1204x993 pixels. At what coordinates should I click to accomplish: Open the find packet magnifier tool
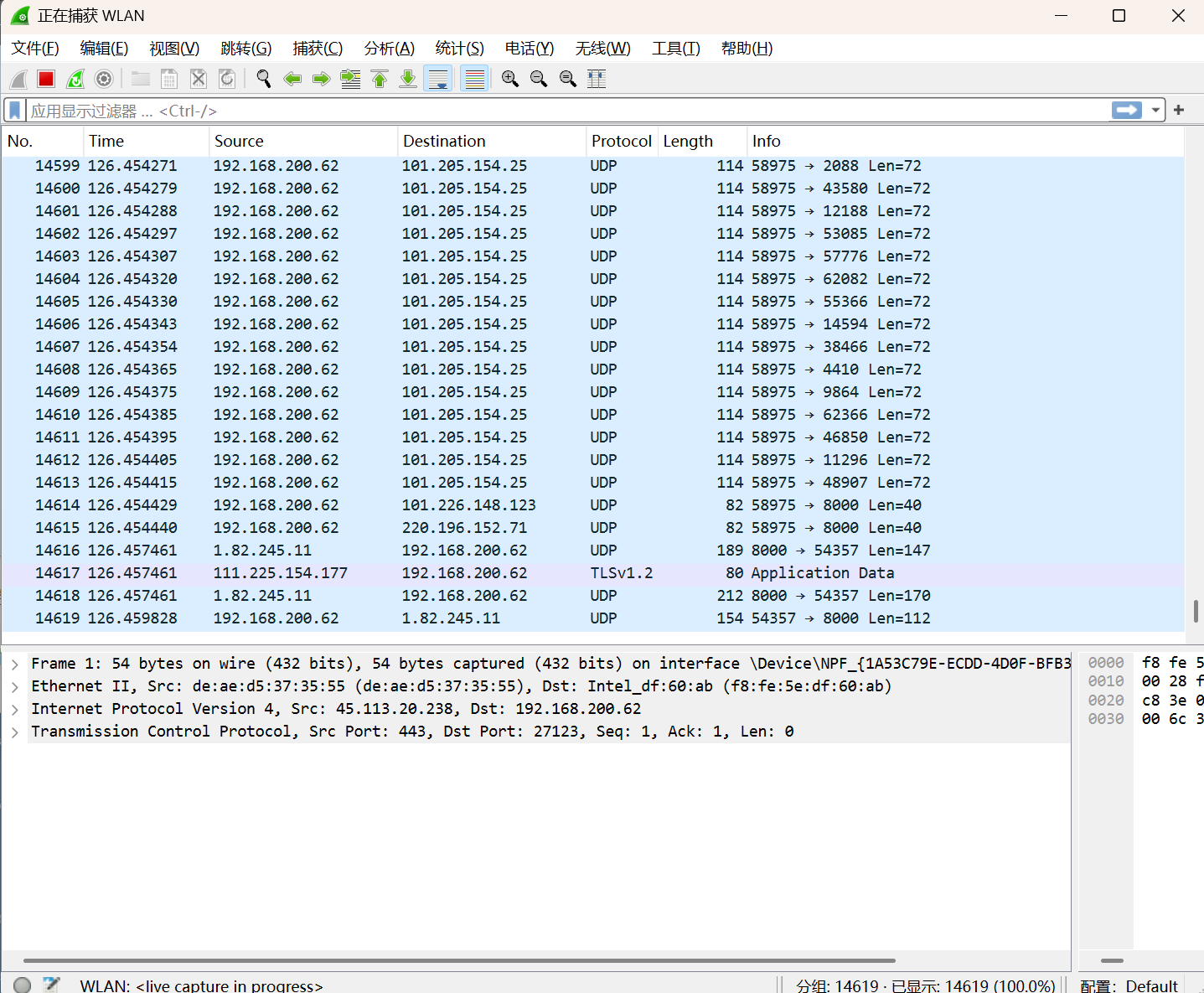[x=264, y=79]
